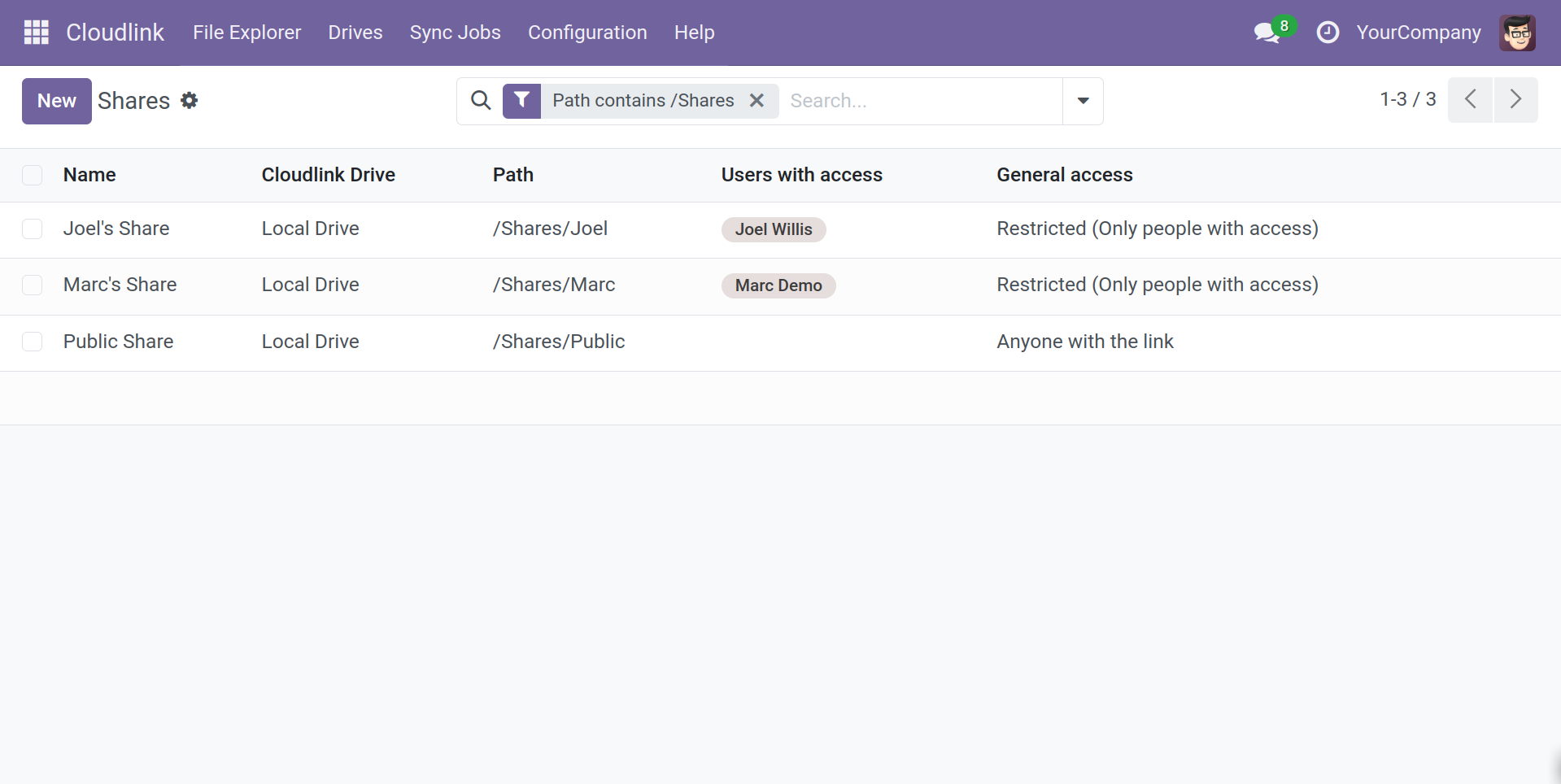Tick the checkbox for Joel's Share

pyautogui.click(x=33, y=229)
